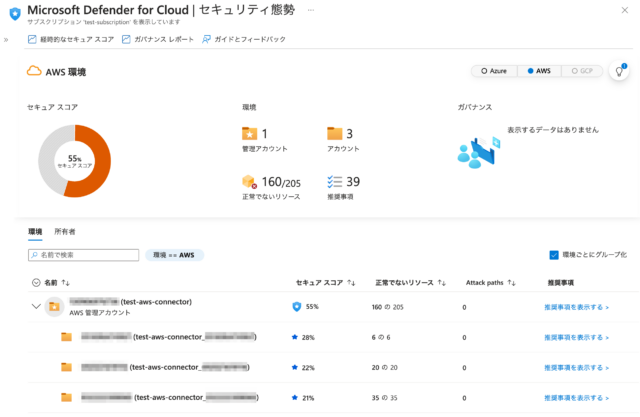Select the GCP environment option
Screen dimensions: 640x417
pos(582,71)
